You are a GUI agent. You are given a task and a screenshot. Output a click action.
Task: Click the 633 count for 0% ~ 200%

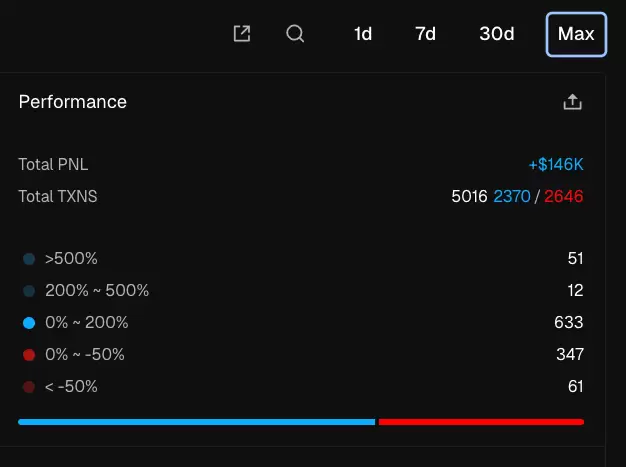click(569, 323)
